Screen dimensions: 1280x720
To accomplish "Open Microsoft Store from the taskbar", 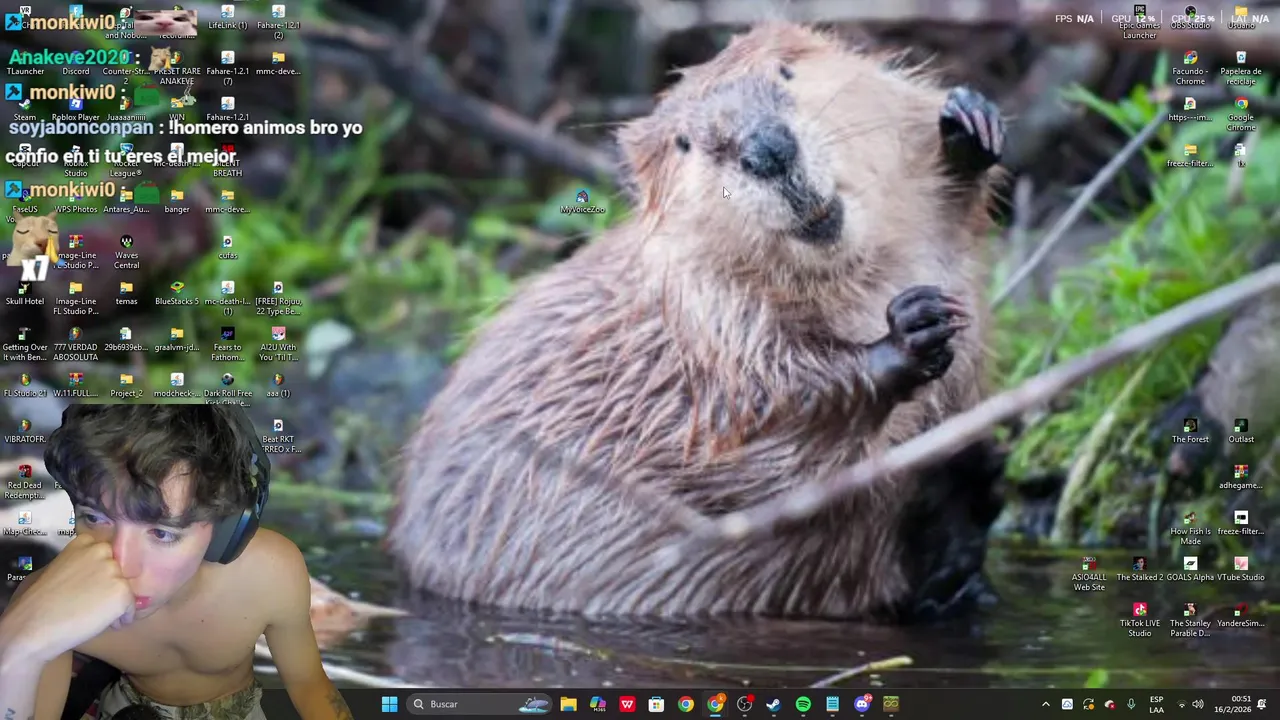I will point(656,704).
